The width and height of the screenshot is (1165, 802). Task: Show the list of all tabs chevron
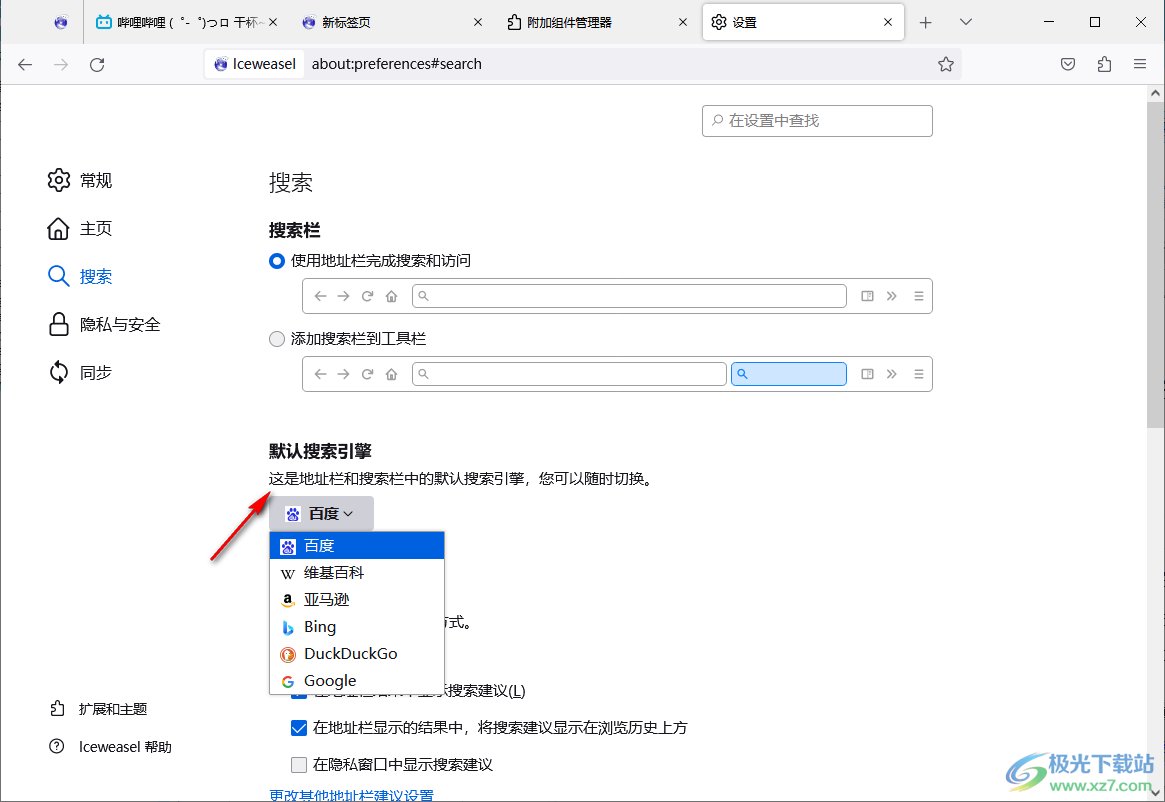click(966, 22)
